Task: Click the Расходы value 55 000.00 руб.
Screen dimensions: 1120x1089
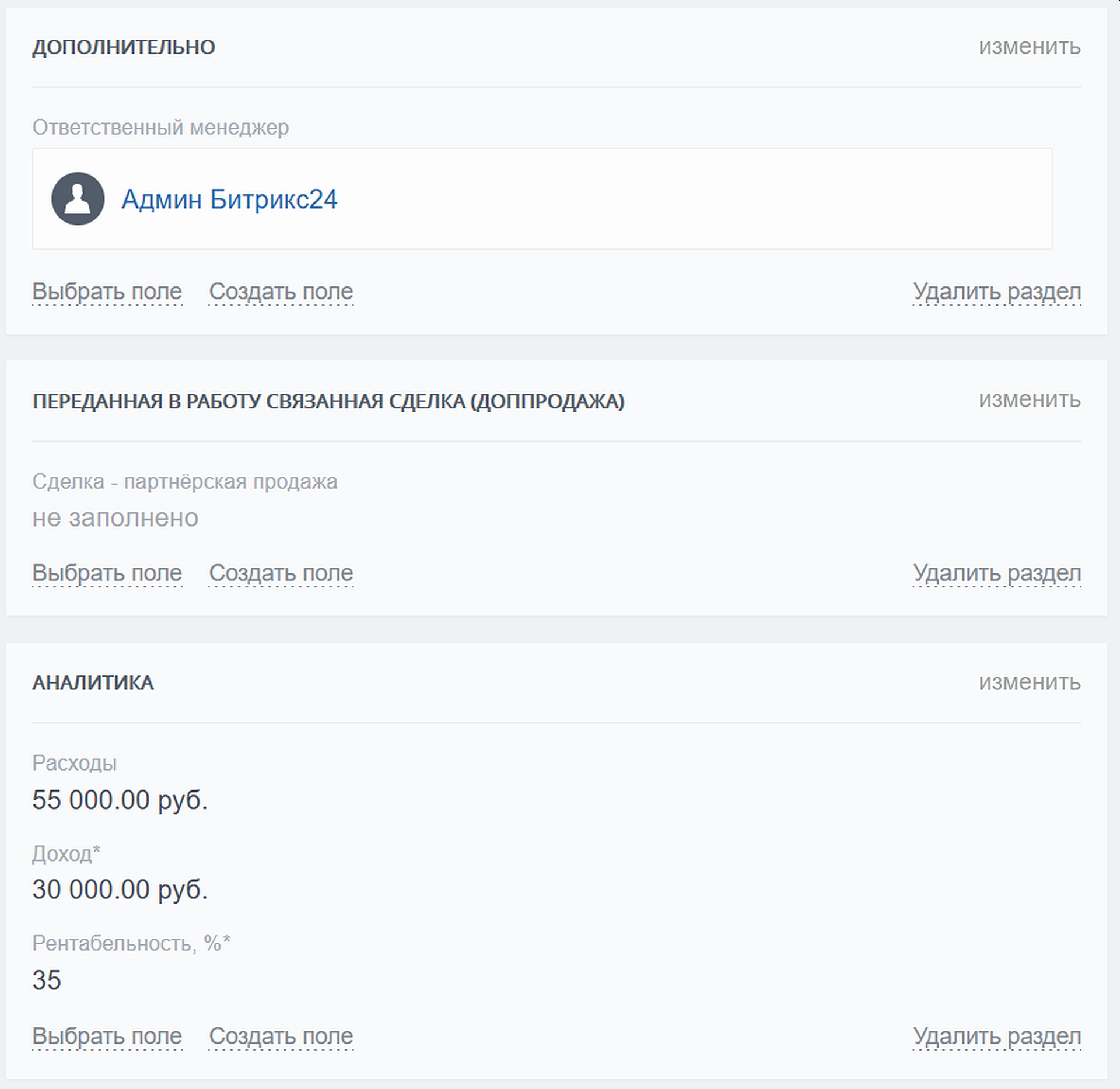Action: [x=120, y=800]
